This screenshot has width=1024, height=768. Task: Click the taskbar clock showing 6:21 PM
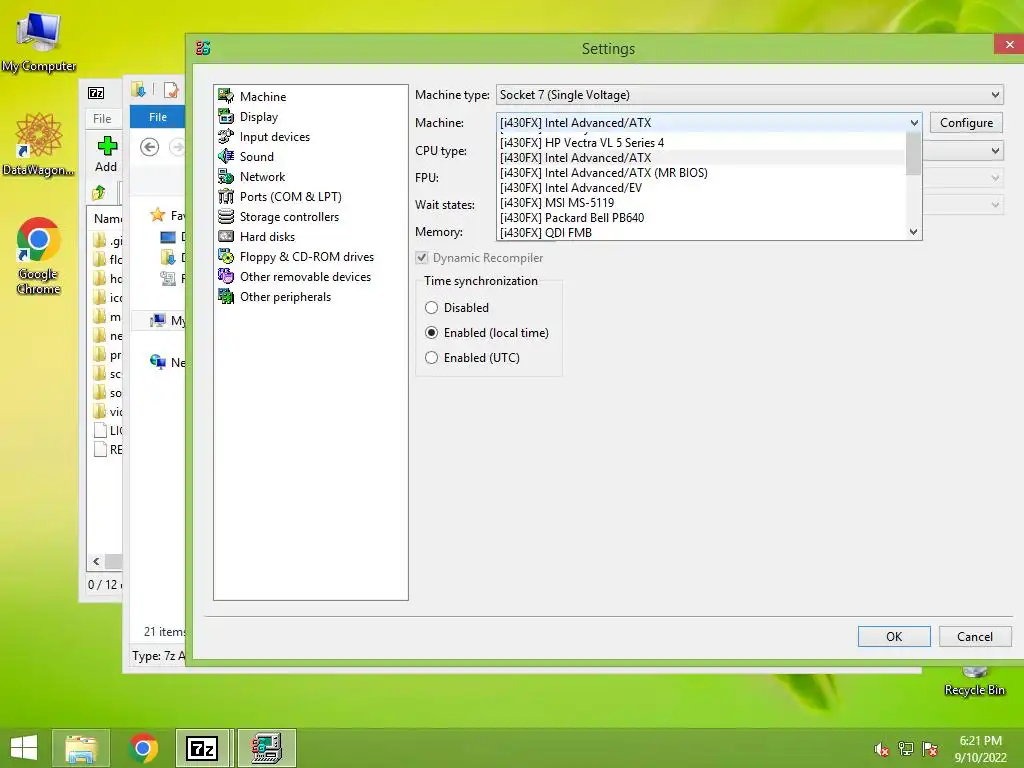(x=980, y=749)
